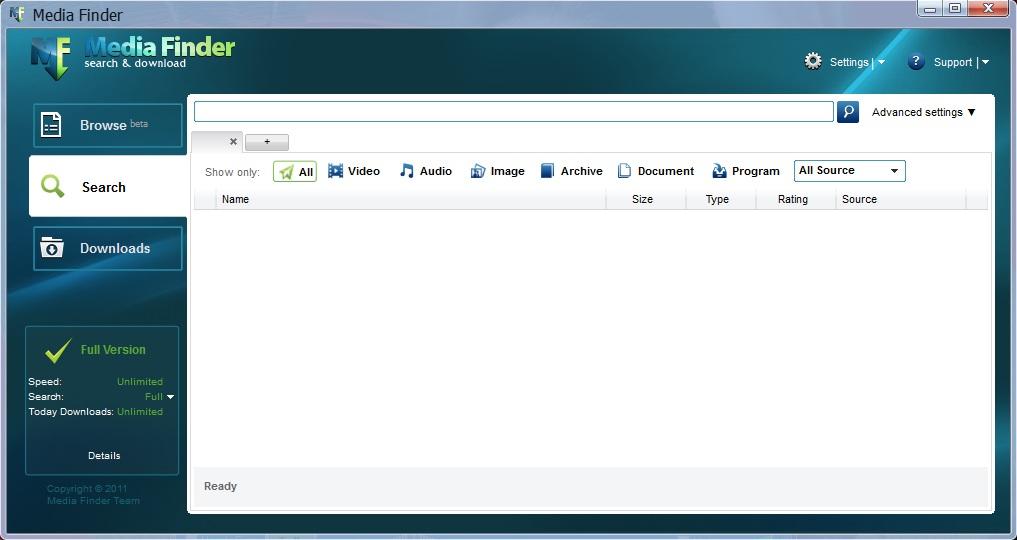Filter results by Audio

pos(425,171)
